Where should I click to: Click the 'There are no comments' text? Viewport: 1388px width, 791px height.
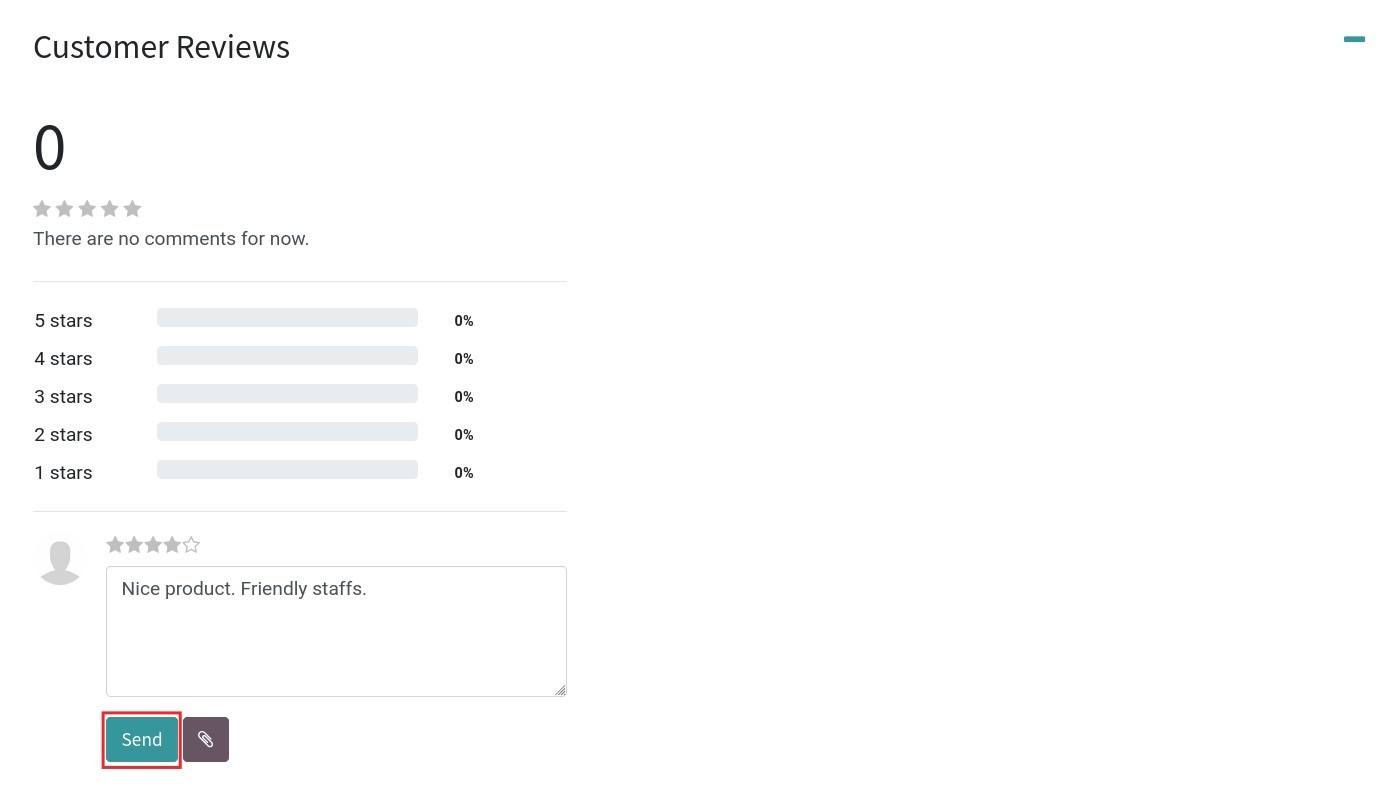click(171, 239)
